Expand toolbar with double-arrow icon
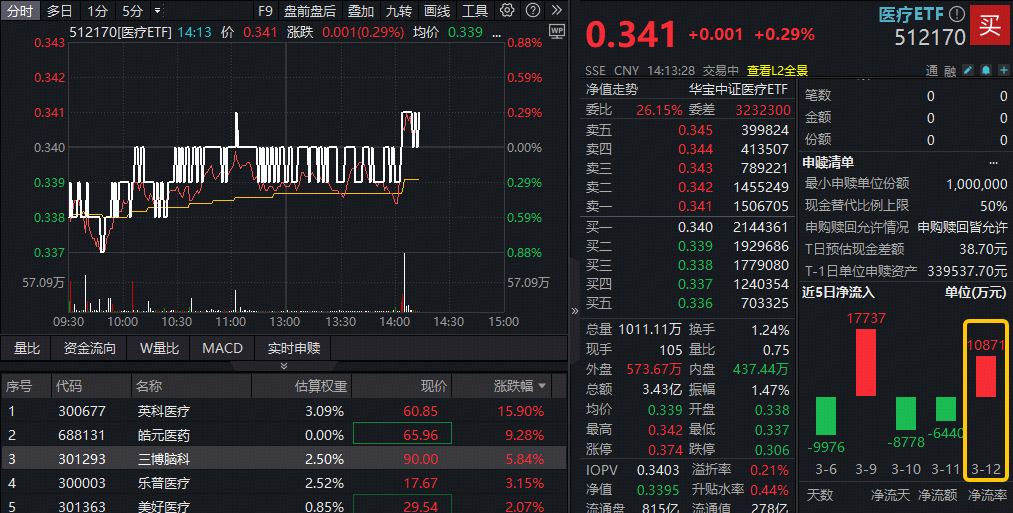This screenshot has width=1013, height=513. [x=555, y=11]
